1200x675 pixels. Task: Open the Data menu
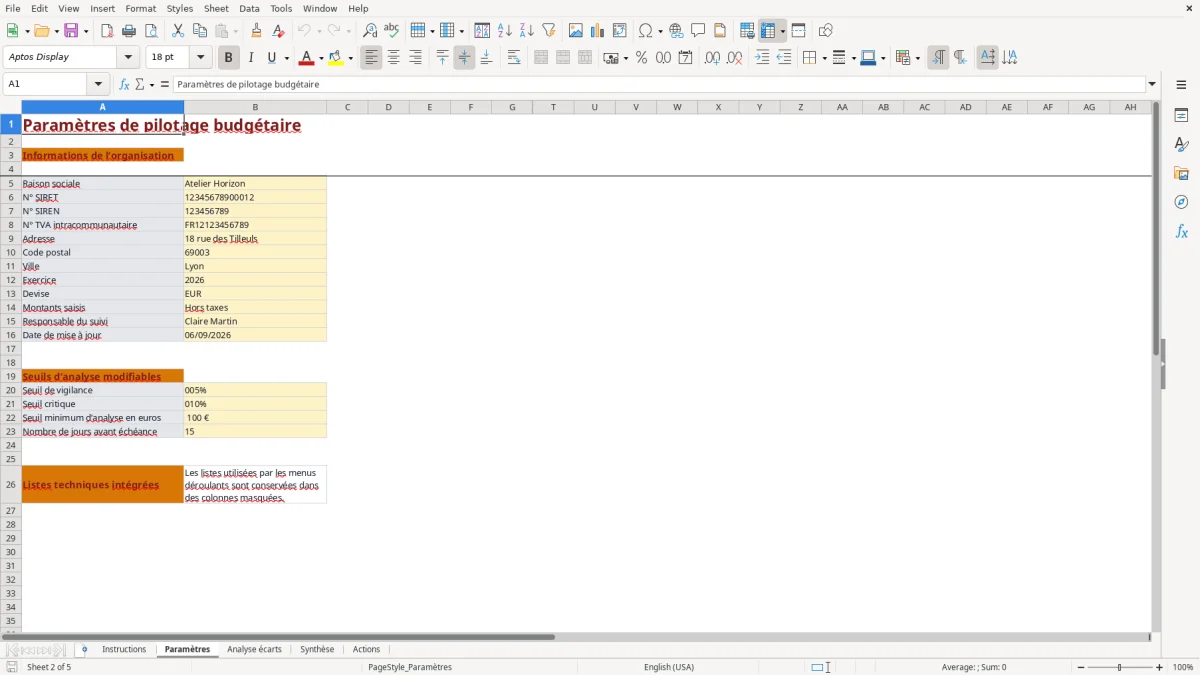tap(249, 8)
